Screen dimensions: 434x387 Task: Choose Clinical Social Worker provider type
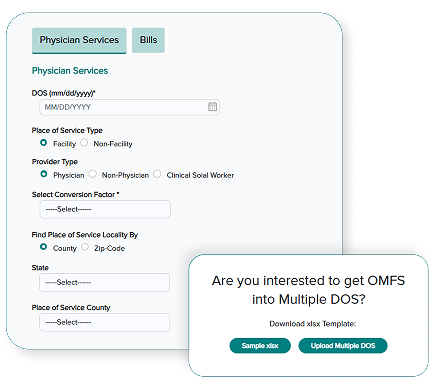point(157,174)
